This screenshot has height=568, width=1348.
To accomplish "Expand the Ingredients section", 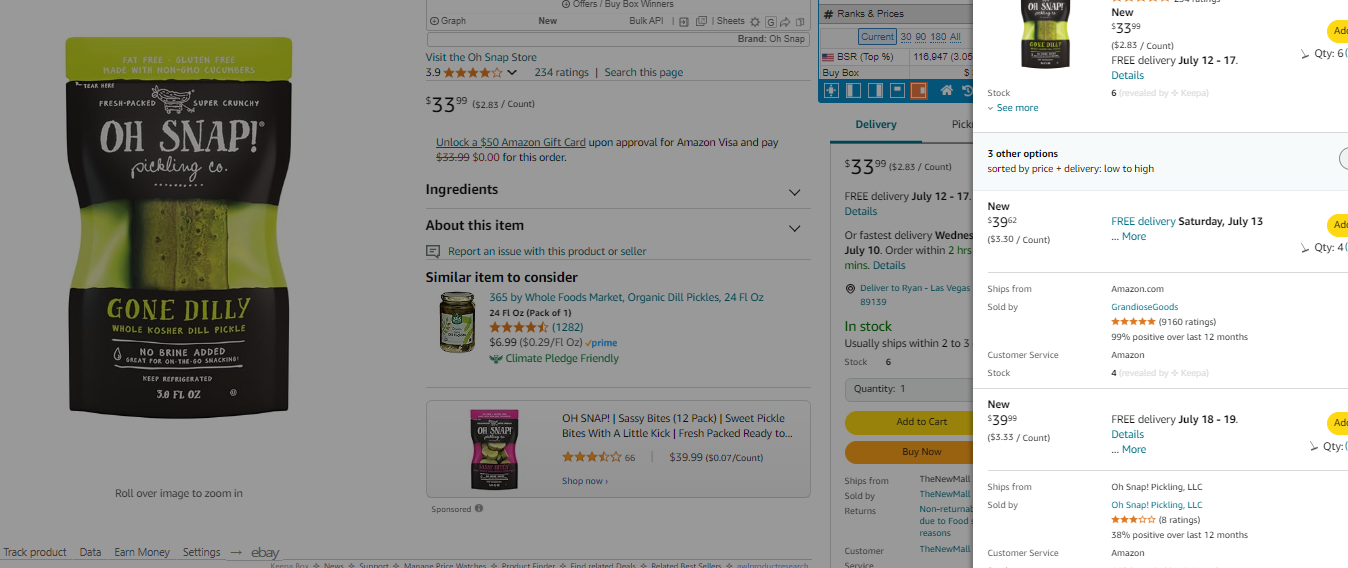I will point(617,190).
